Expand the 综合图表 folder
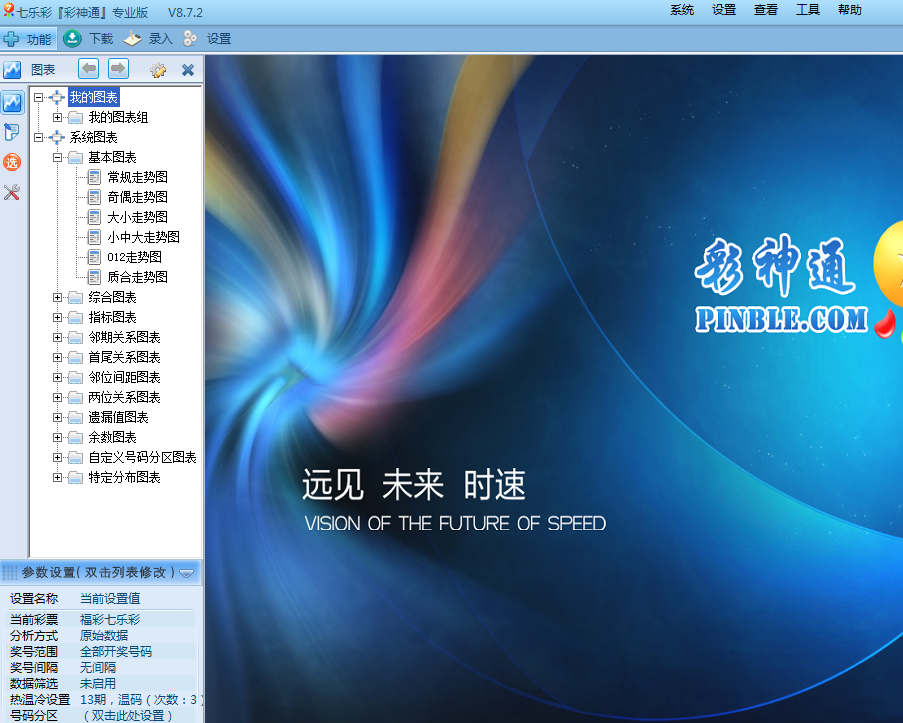 58,297
